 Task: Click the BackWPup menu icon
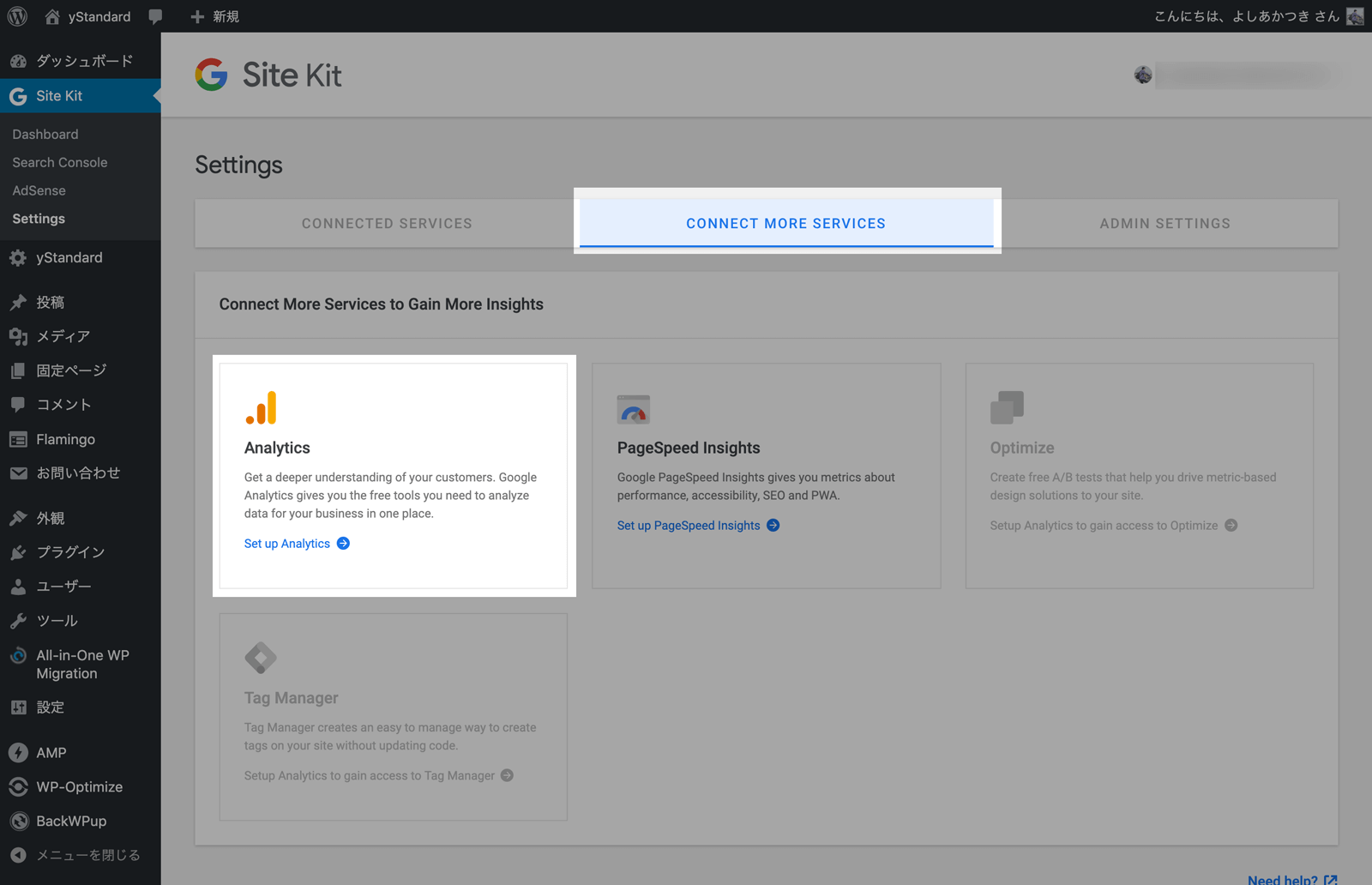(x=18, y=821)
